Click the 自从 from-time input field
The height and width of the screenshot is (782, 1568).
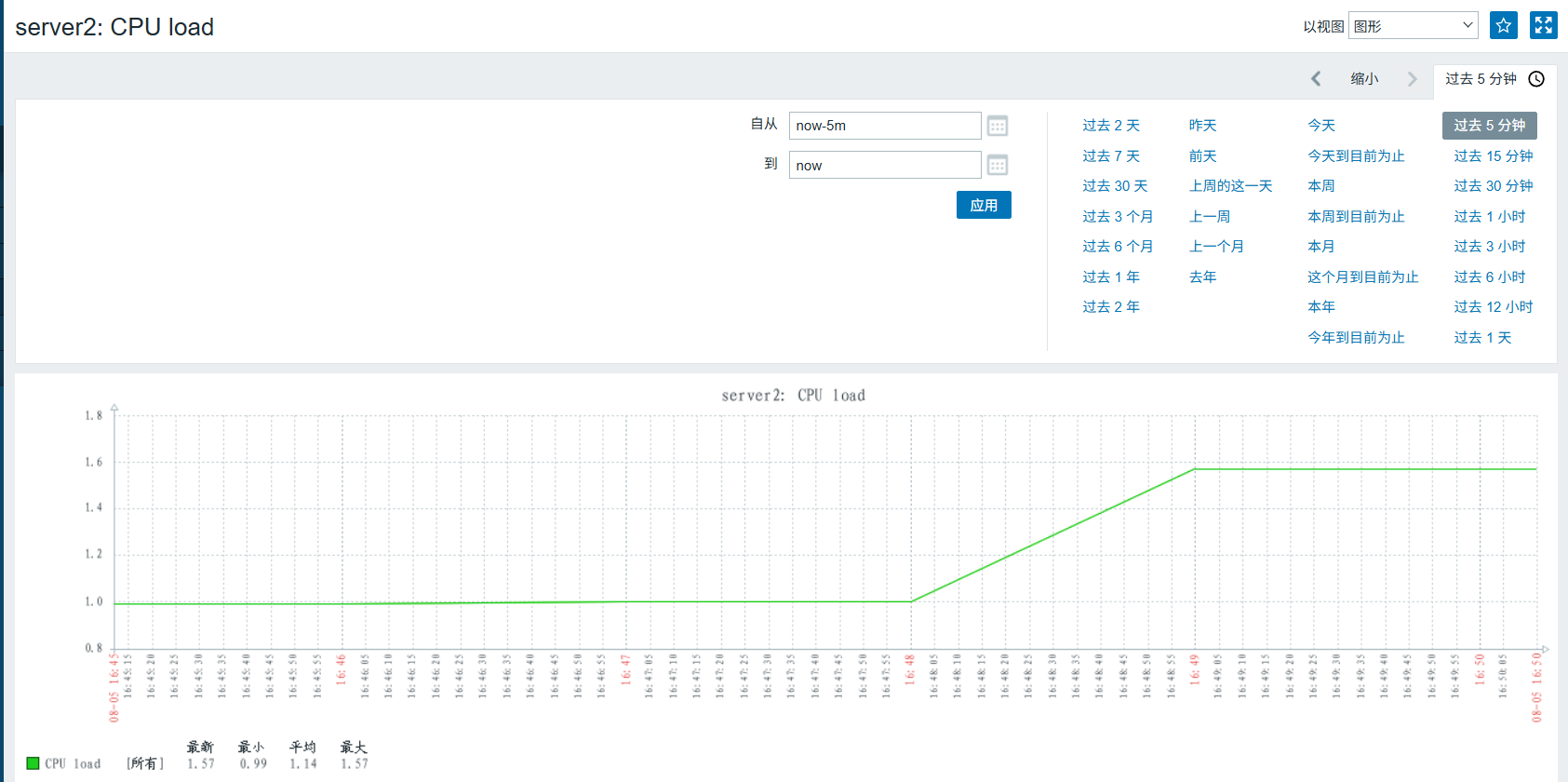pyautogui.click(x=885, y=126)
